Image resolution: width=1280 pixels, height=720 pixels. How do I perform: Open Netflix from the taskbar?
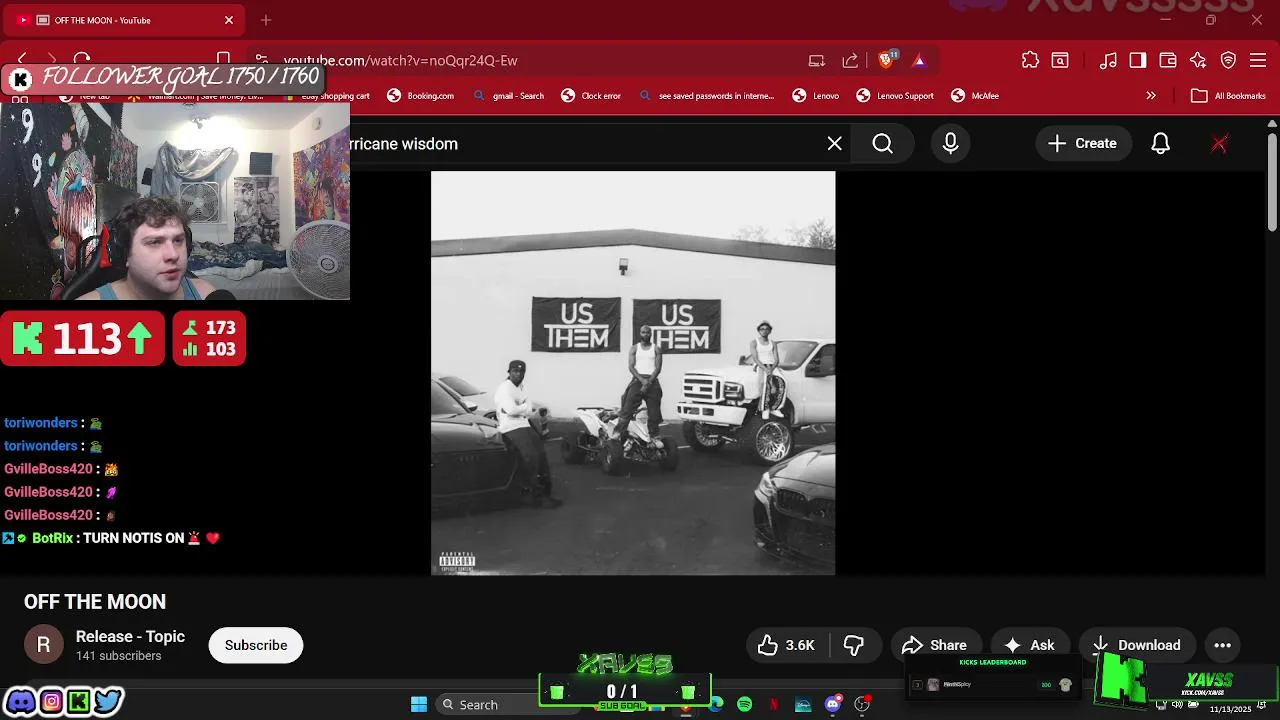point(774,705)
